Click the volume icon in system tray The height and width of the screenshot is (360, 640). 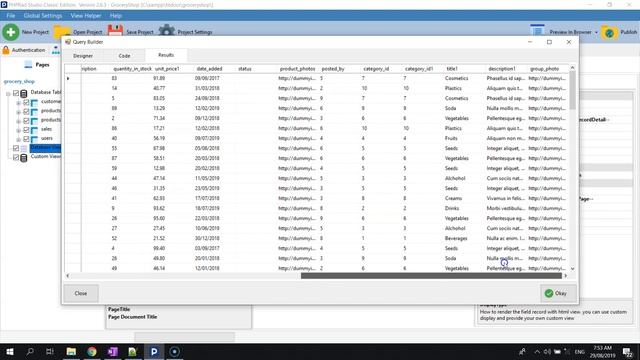pyautogui.click(x=547, y=351)
